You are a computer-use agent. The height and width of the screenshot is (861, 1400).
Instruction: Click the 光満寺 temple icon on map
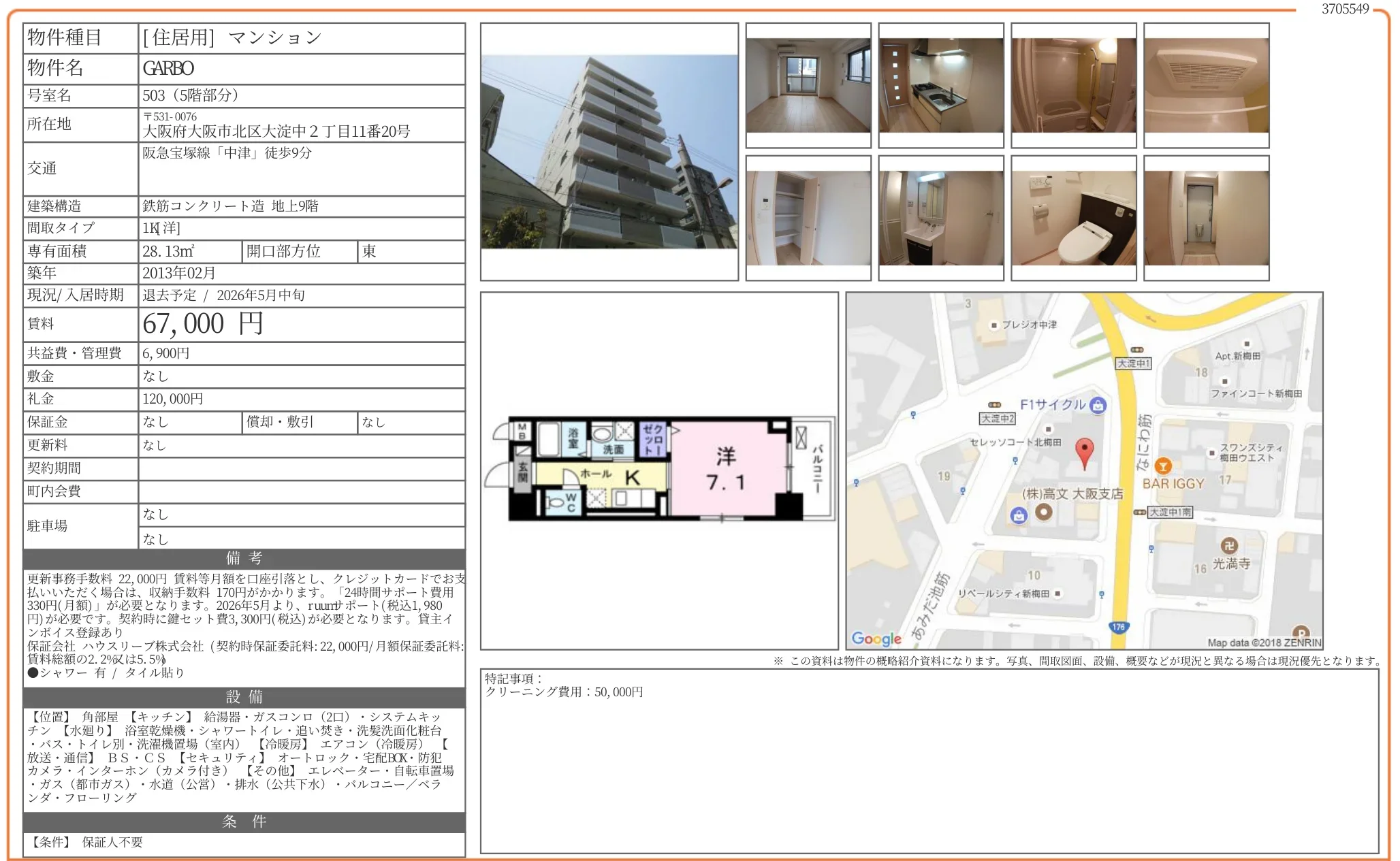click(x=1228, y=545)
